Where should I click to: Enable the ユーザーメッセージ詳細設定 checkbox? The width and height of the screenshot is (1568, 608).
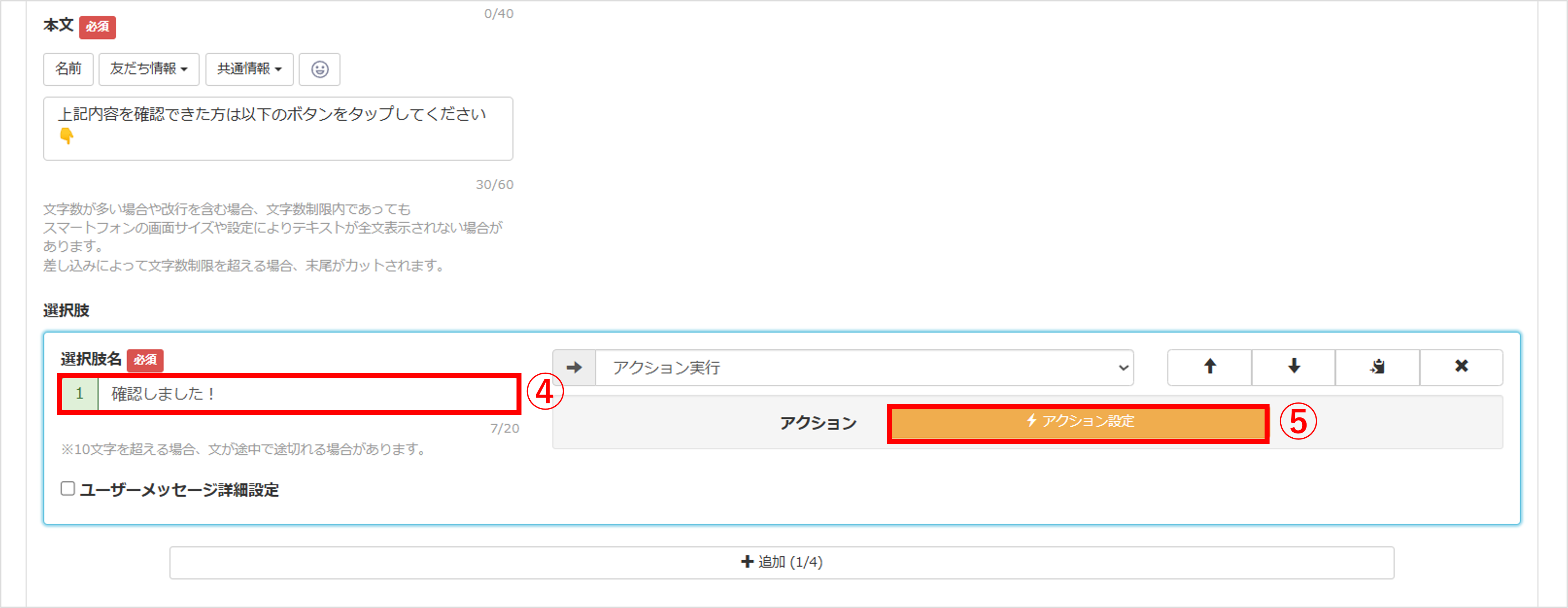pos(68,489)
